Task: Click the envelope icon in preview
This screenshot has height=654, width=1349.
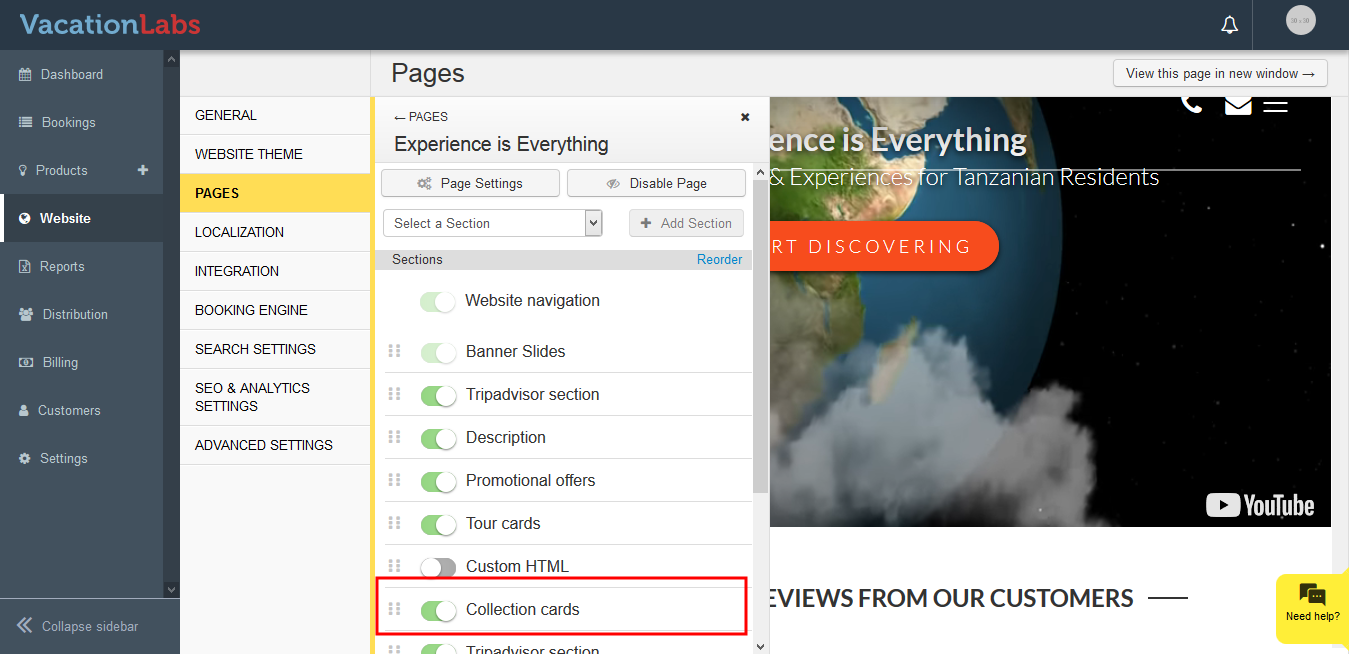Action: tap(1238, 104)
